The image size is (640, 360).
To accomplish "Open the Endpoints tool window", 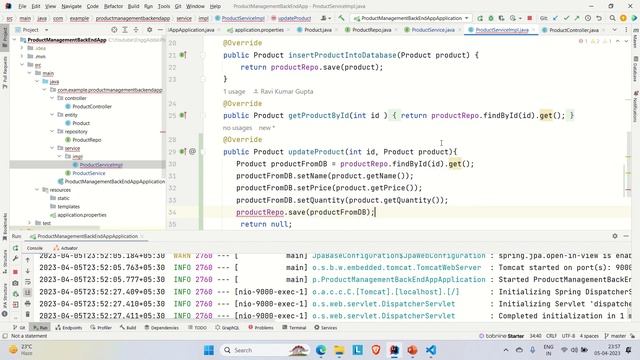I will 69,328.
